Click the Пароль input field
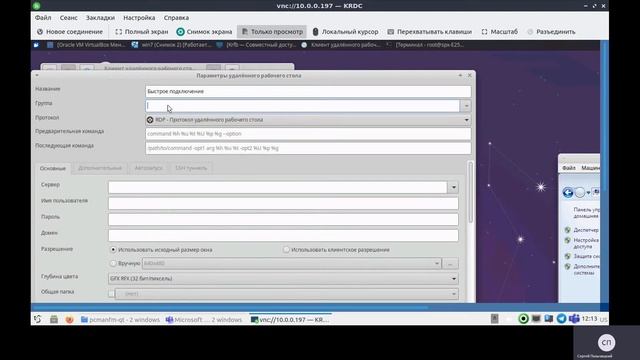Image resolution: width=640 pixels, height=360 pixels. pyautogui.click(x=283, y=219)
